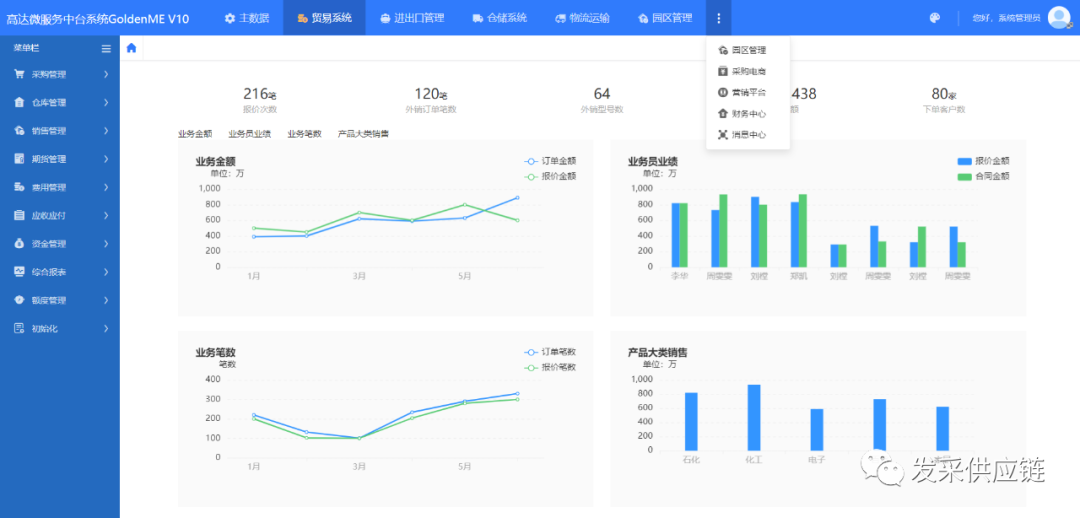Select 财务中心 in the overflow dropdown
The height and width of the screenshot is (518, 1080).
point(748,114)
